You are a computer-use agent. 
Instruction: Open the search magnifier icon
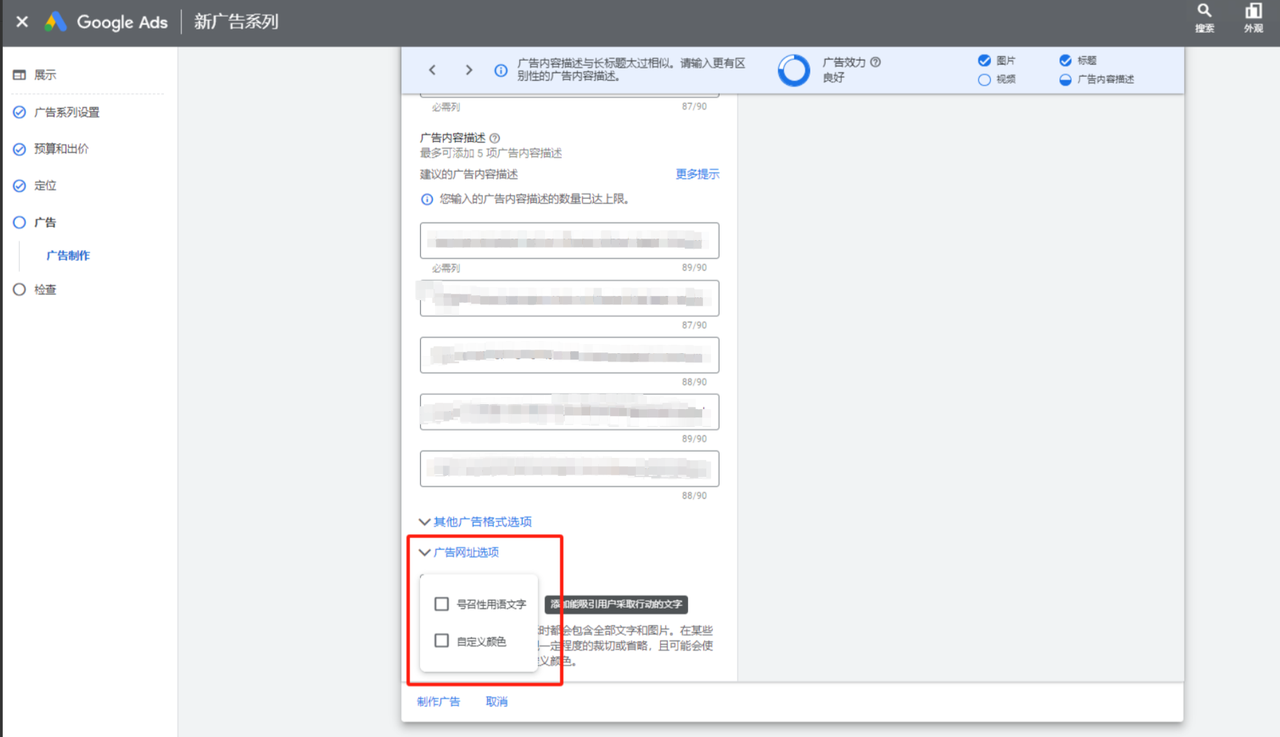click(x=1204, y=12)
